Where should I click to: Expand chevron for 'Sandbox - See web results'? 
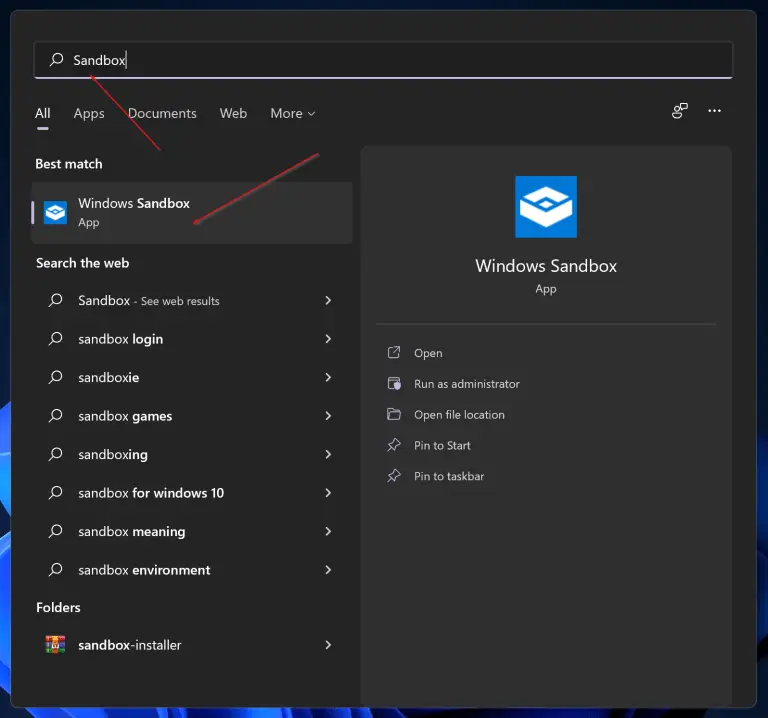coord(328,300)
